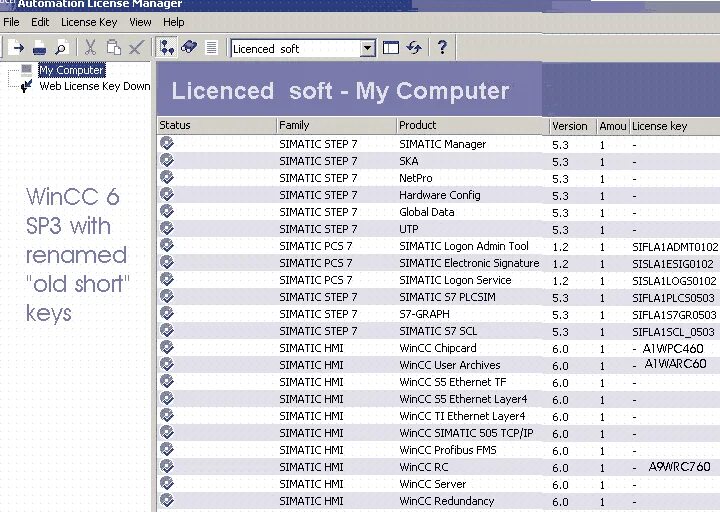Click license key SISLA1LOGS0102

(674, 281)
